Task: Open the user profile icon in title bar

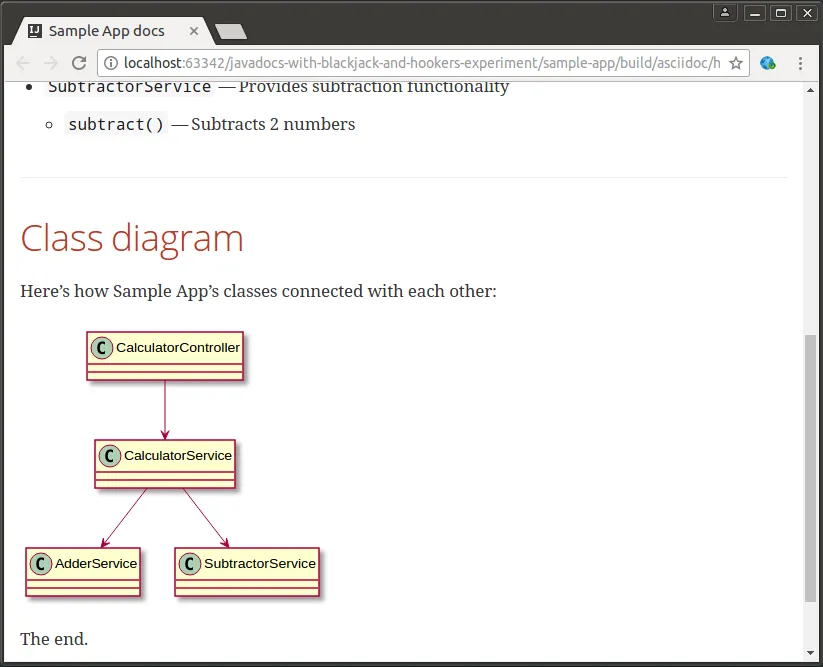Action: coord(725,12)
